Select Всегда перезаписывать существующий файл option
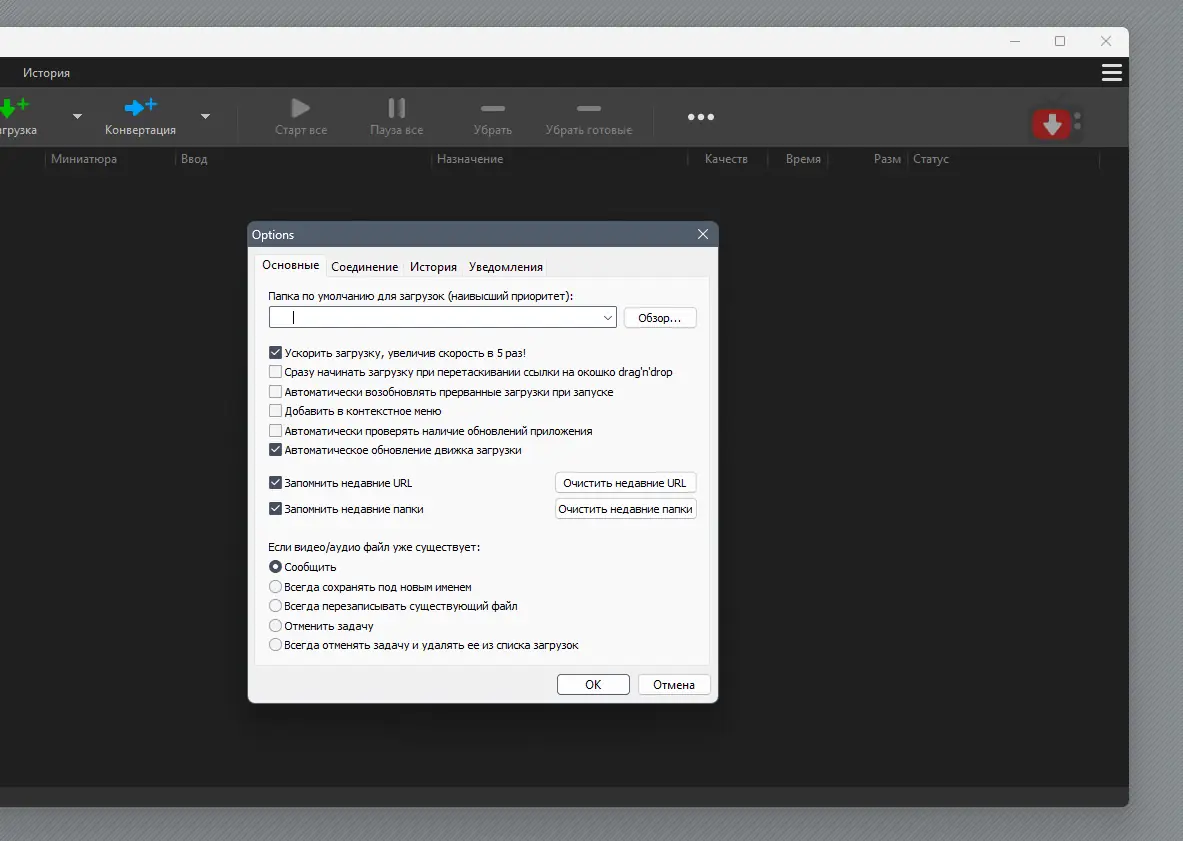This screenshot has width=1183, height=841. click(x=275, y=606)
